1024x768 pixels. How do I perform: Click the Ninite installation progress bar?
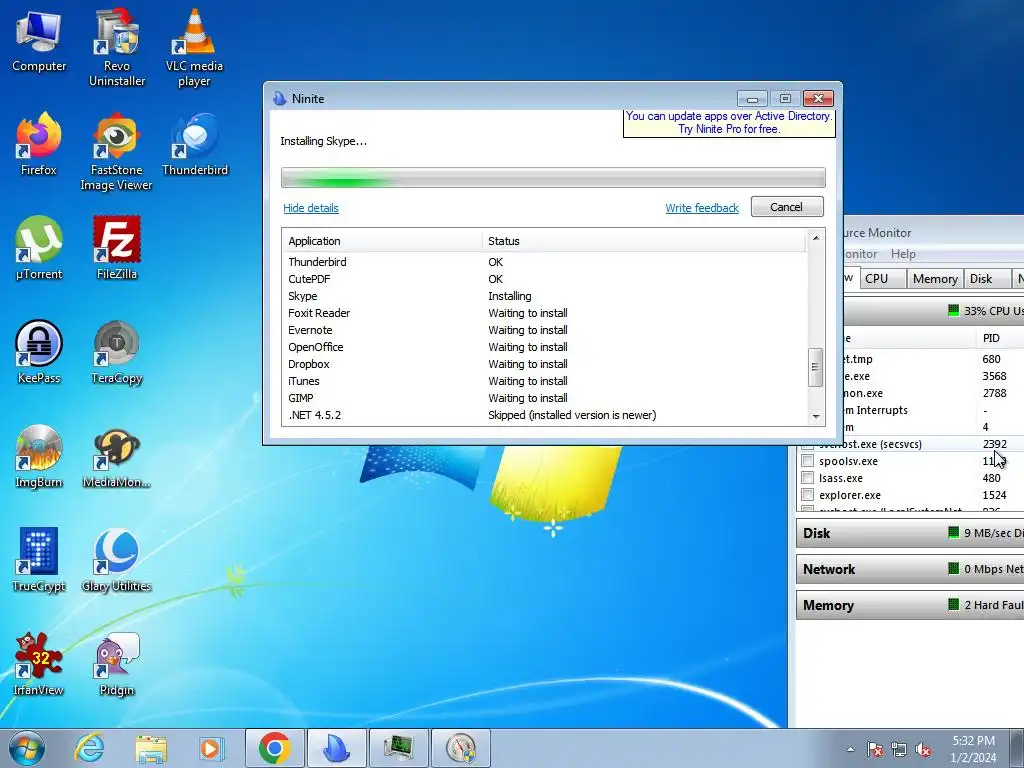point(553,178)
